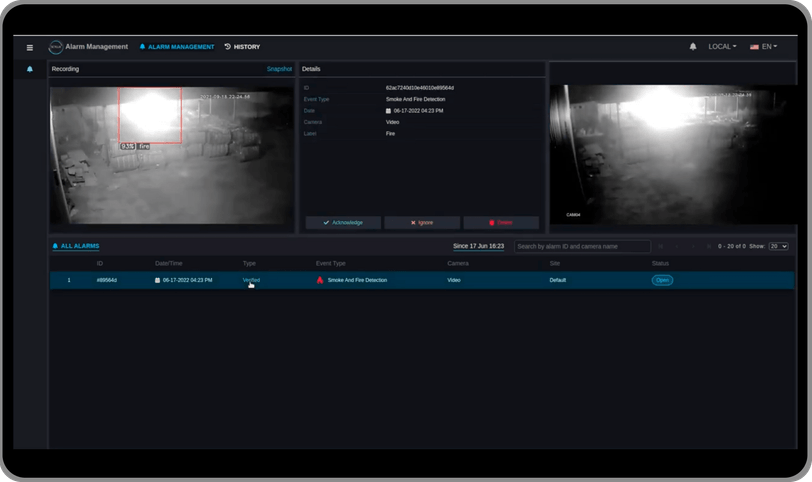Image resolution: width=812 pixels, height=482 pixels.
Task: Click the Event Type column header
Action: 330,264
